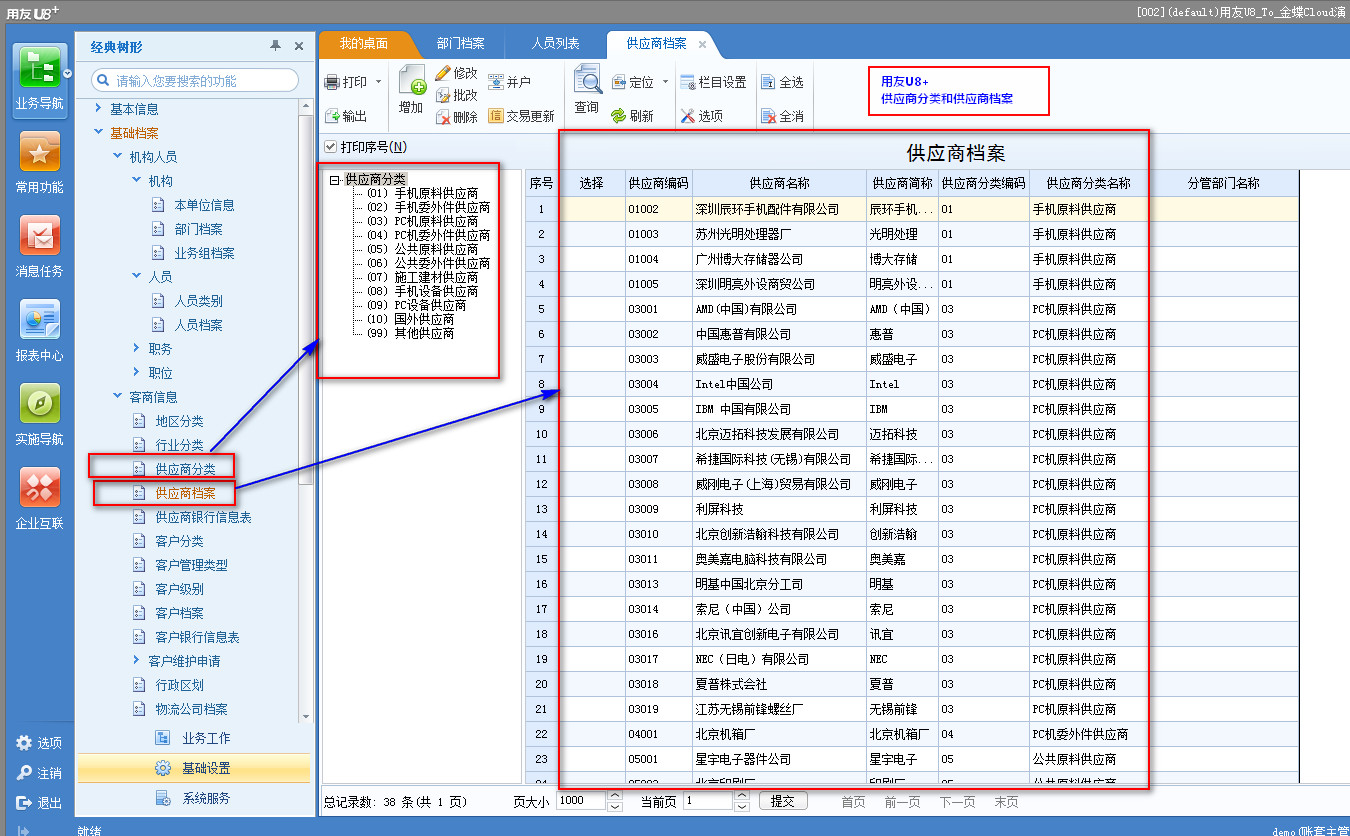Click the 刷新 (Refresh) icon
Image resolution: width=1350 pixels, height=836 pixels.
click(x=619, y=116)
